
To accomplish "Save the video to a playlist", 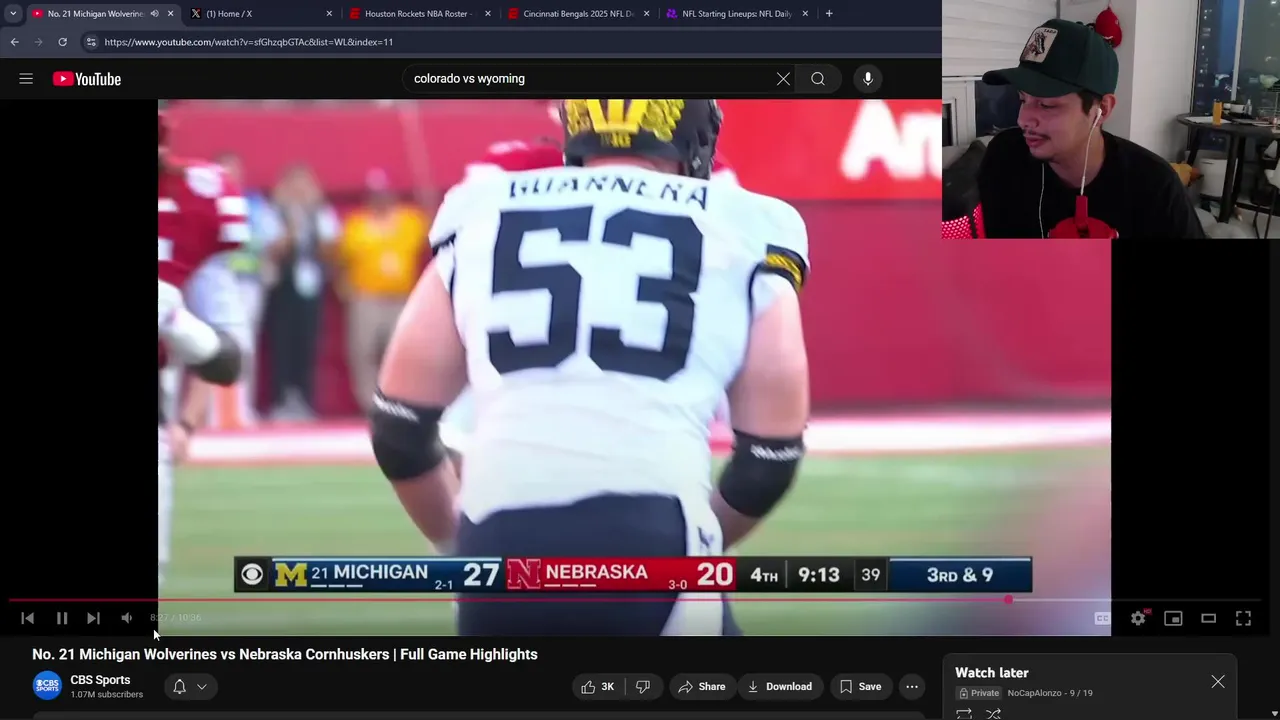I will tap(860, 687).
